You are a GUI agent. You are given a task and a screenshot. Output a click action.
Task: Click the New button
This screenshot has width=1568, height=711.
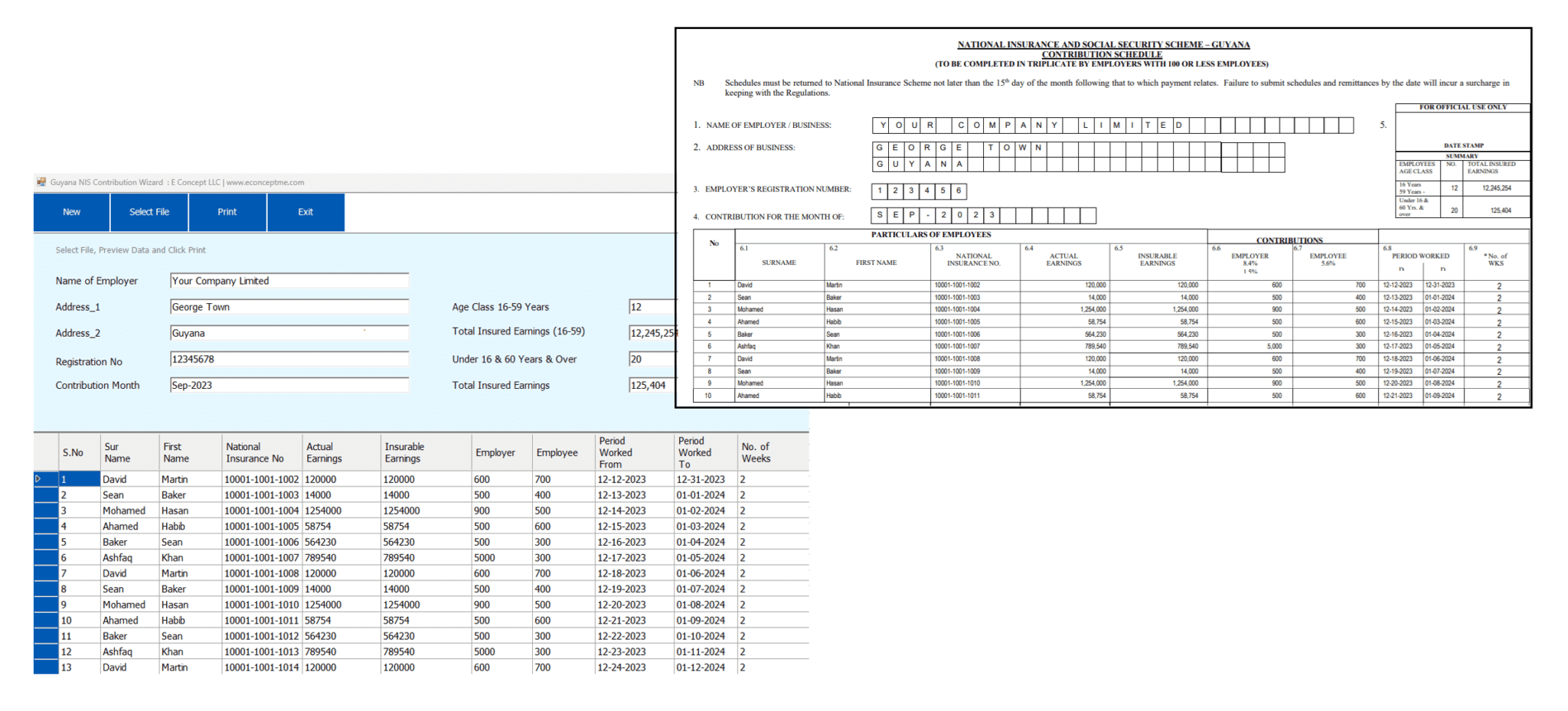click(x=71, y=212)
